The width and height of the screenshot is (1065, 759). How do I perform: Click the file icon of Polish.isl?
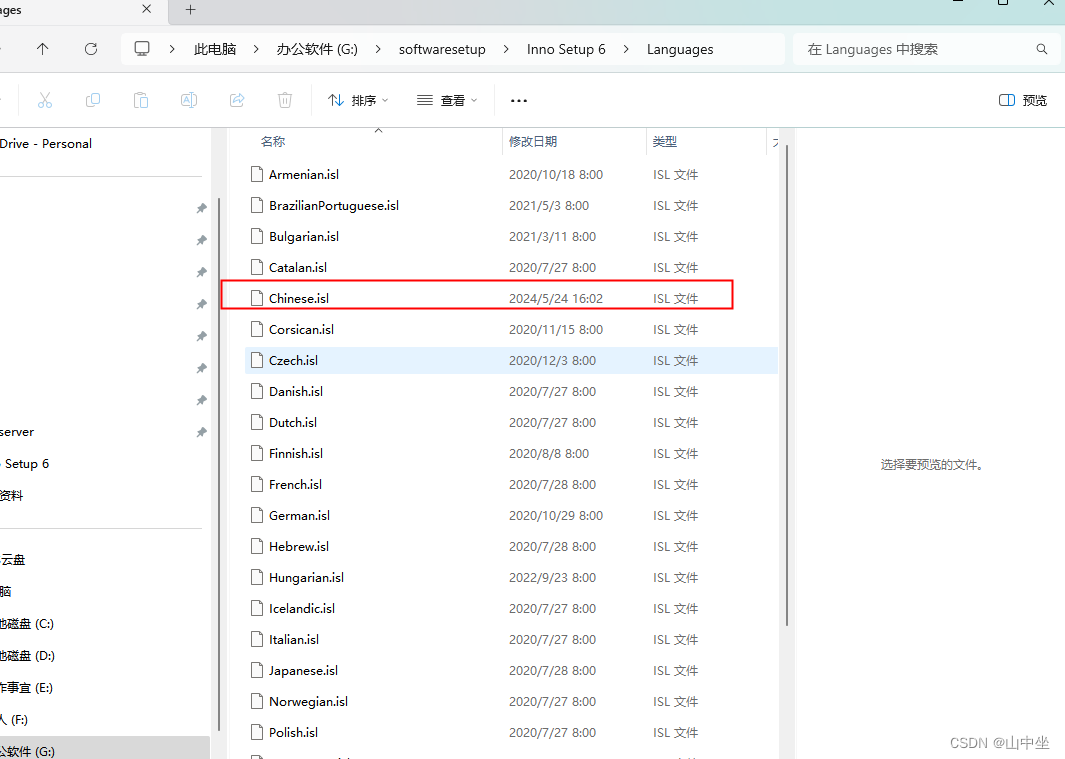click(257, 732)
